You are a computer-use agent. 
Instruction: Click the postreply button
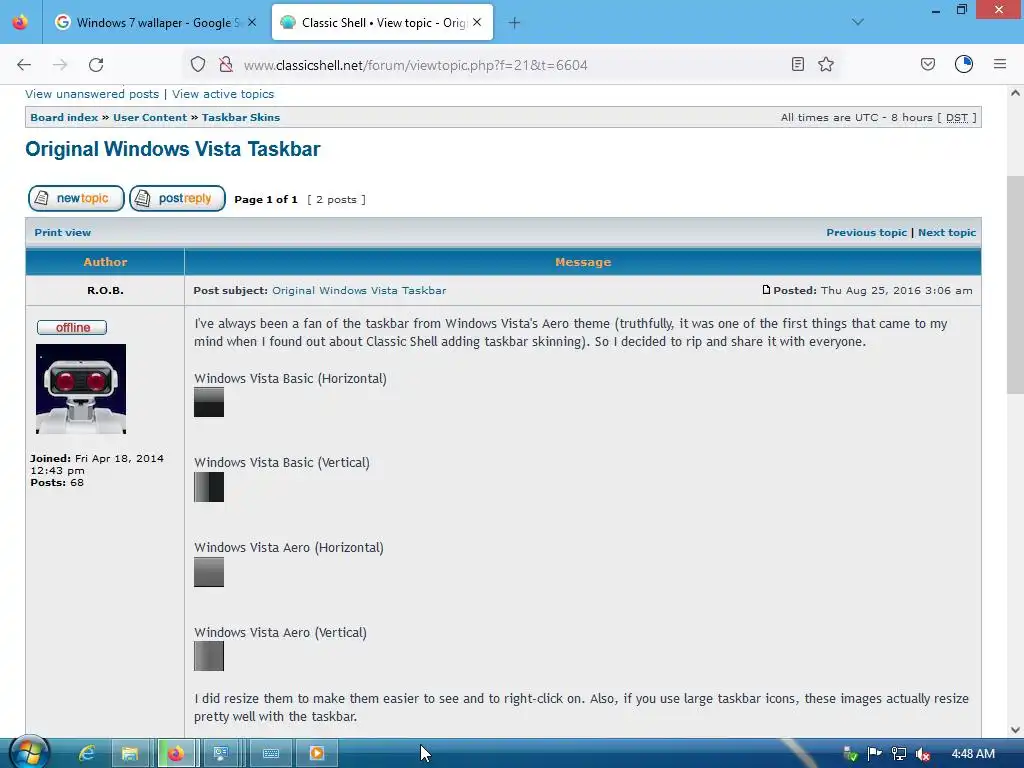click(177, 199)
